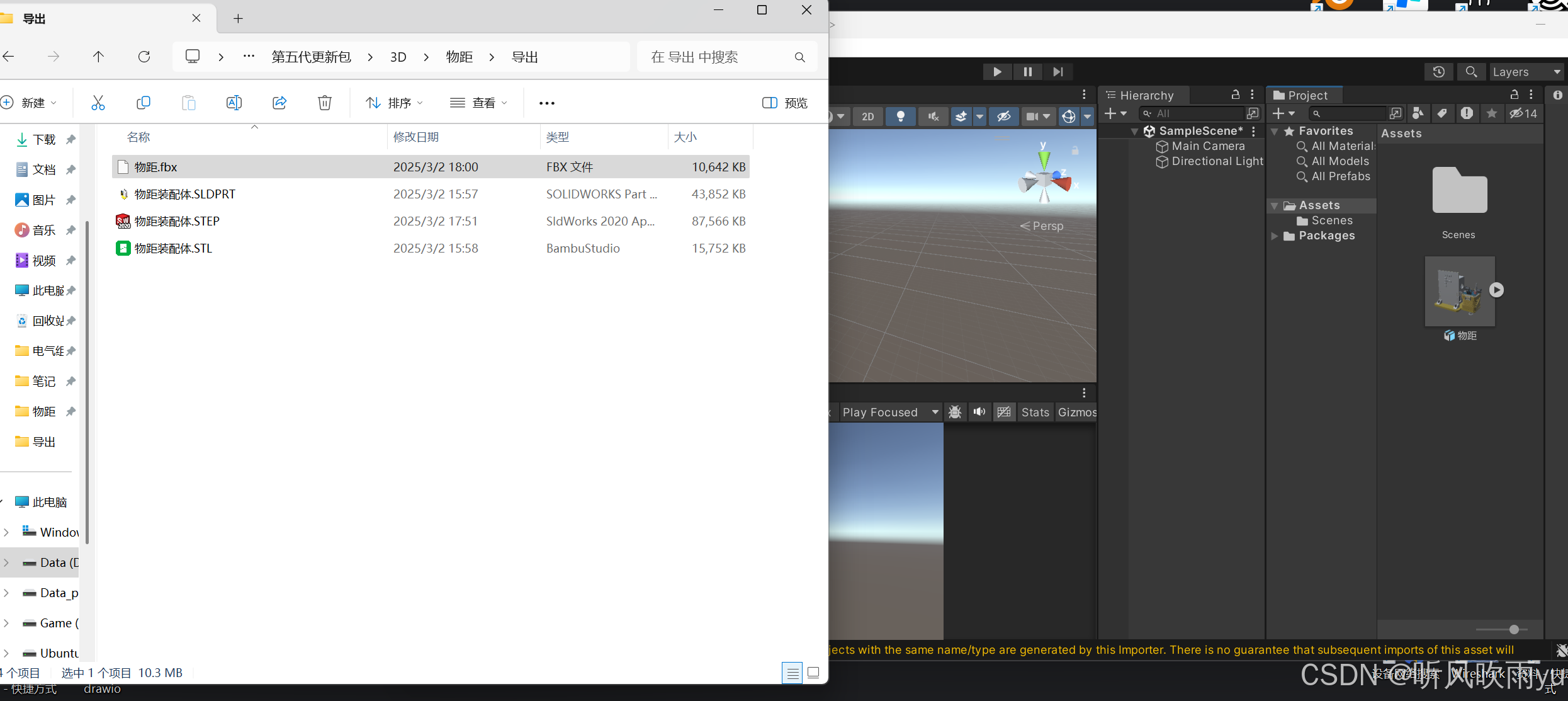Click the Step frame button
The width and height of the screenshot is (1568, 701).
[x=1058, y=72]
